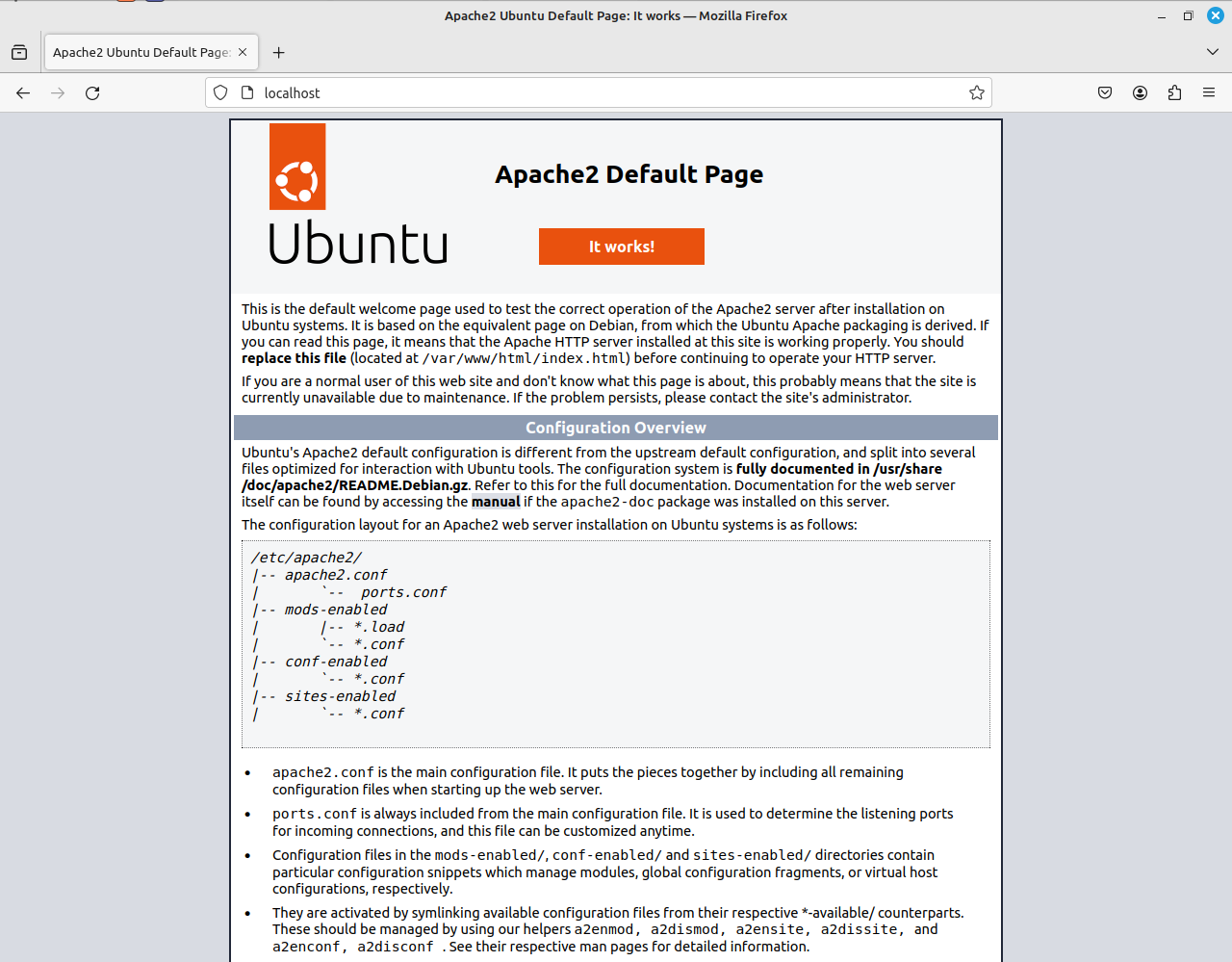Screen dimensions: 1232x962
Task: Click the Configuration Overview header bar
Action: [616, 428]
